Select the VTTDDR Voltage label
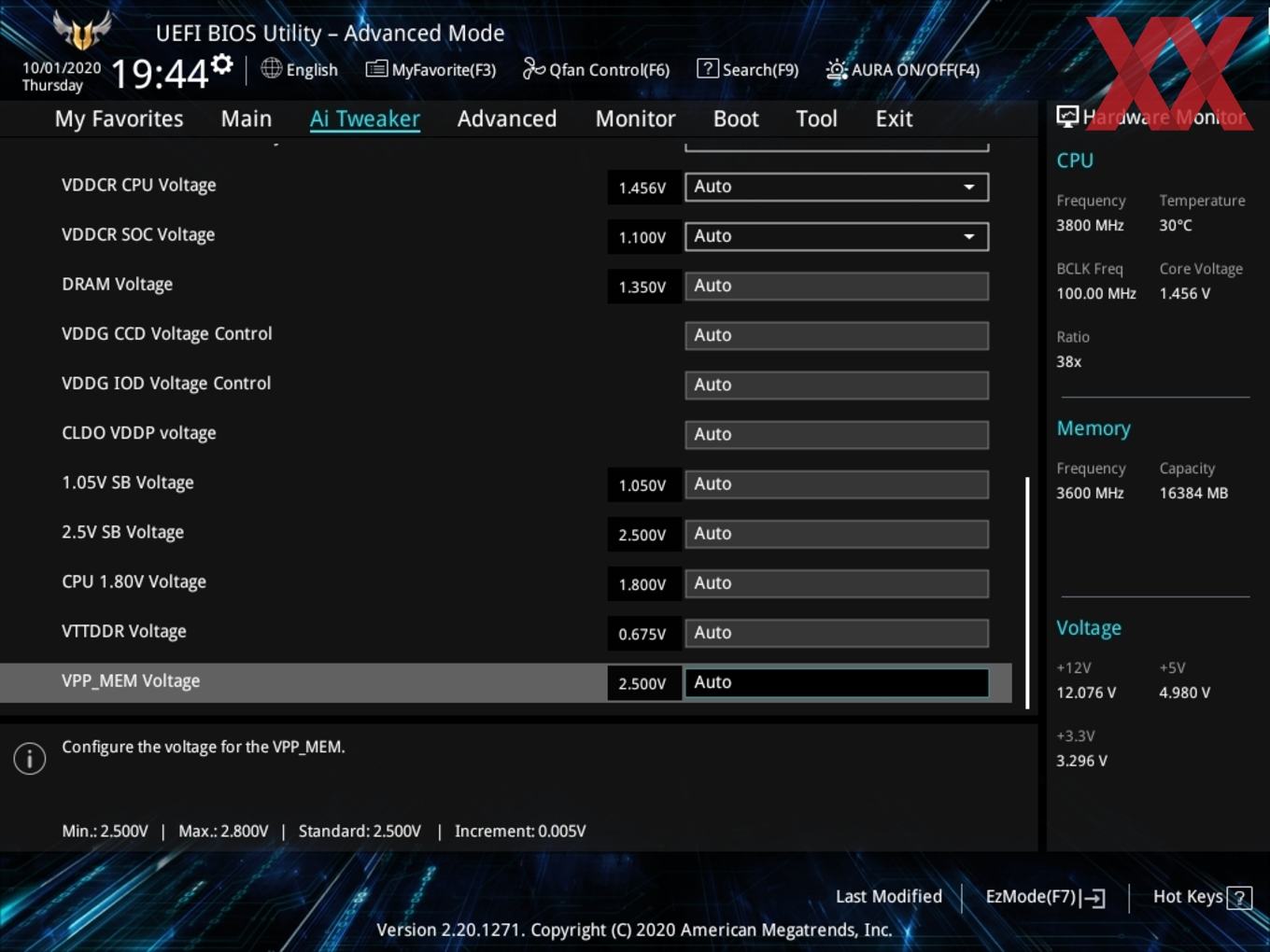The image size is (1270, 952). pyautogui.click(x=123, y=631)
